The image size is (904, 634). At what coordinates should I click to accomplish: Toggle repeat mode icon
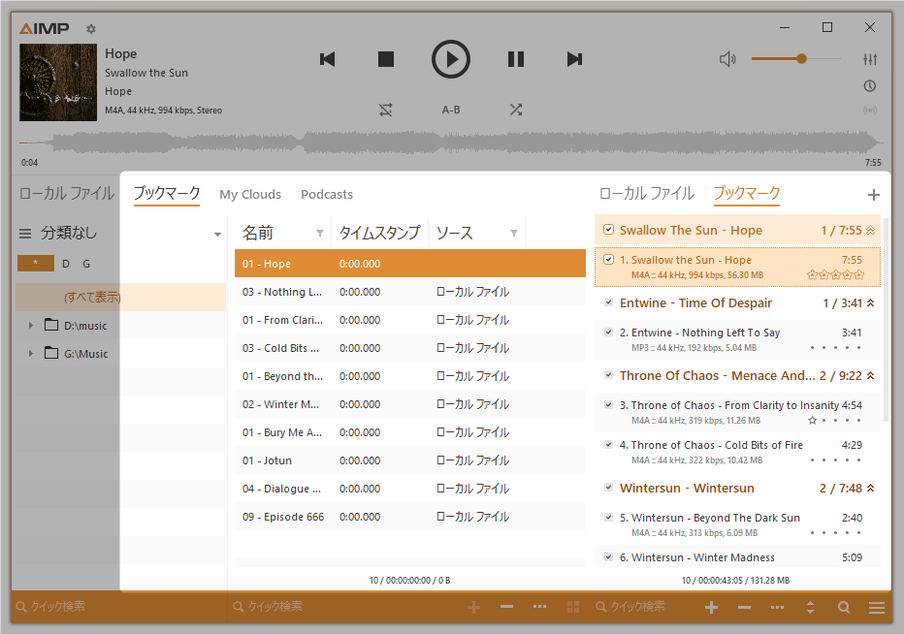(386, 110)
